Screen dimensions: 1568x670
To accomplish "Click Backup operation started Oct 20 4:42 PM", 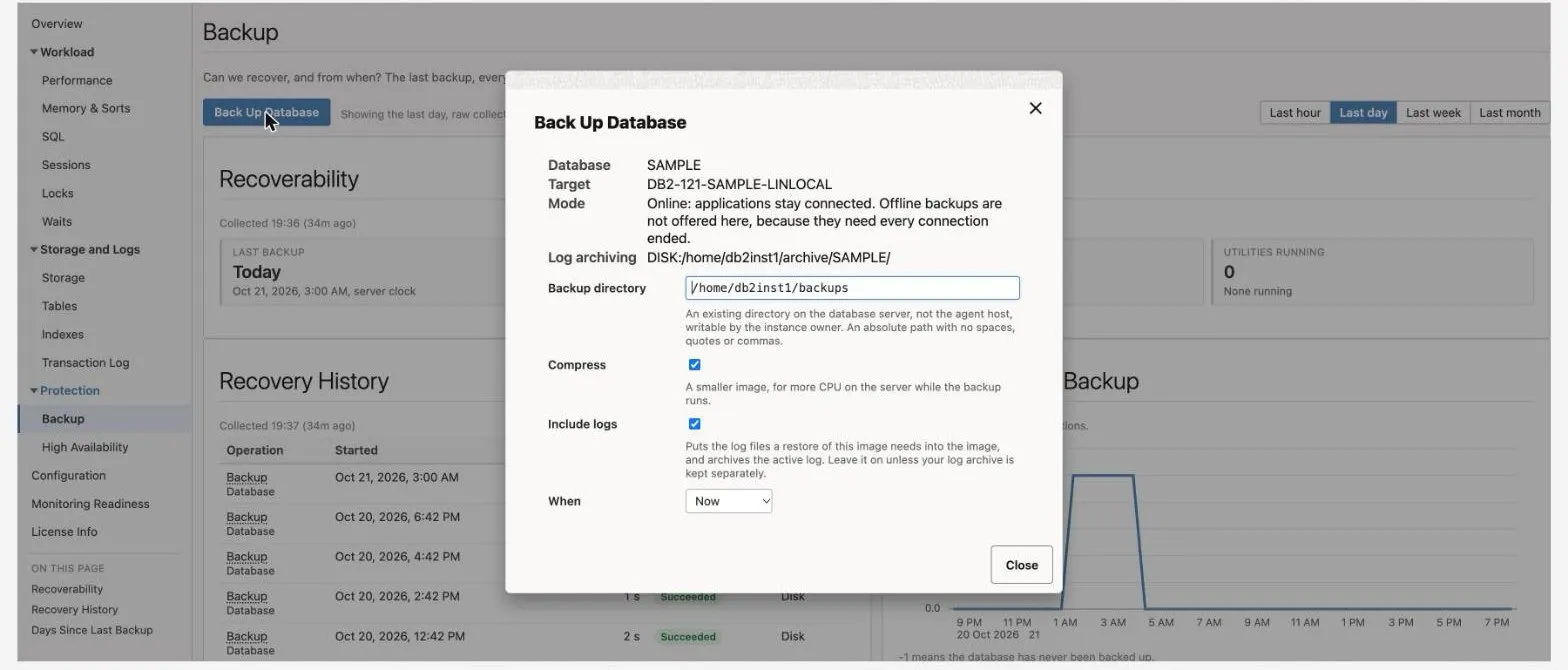I will pyautogui.click(x=246, y=557).
